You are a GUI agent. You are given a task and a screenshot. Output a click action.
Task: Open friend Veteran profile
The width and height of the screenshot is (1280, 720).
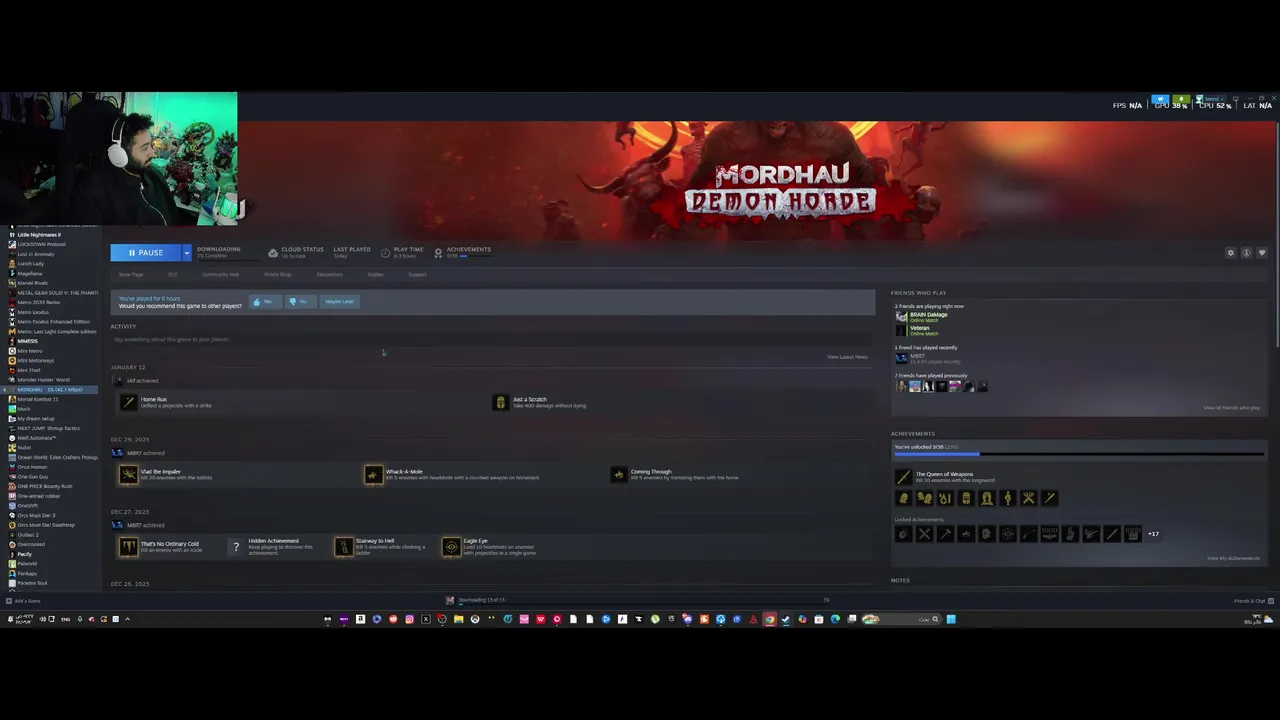pyautogui.click(x=920, y=327)
